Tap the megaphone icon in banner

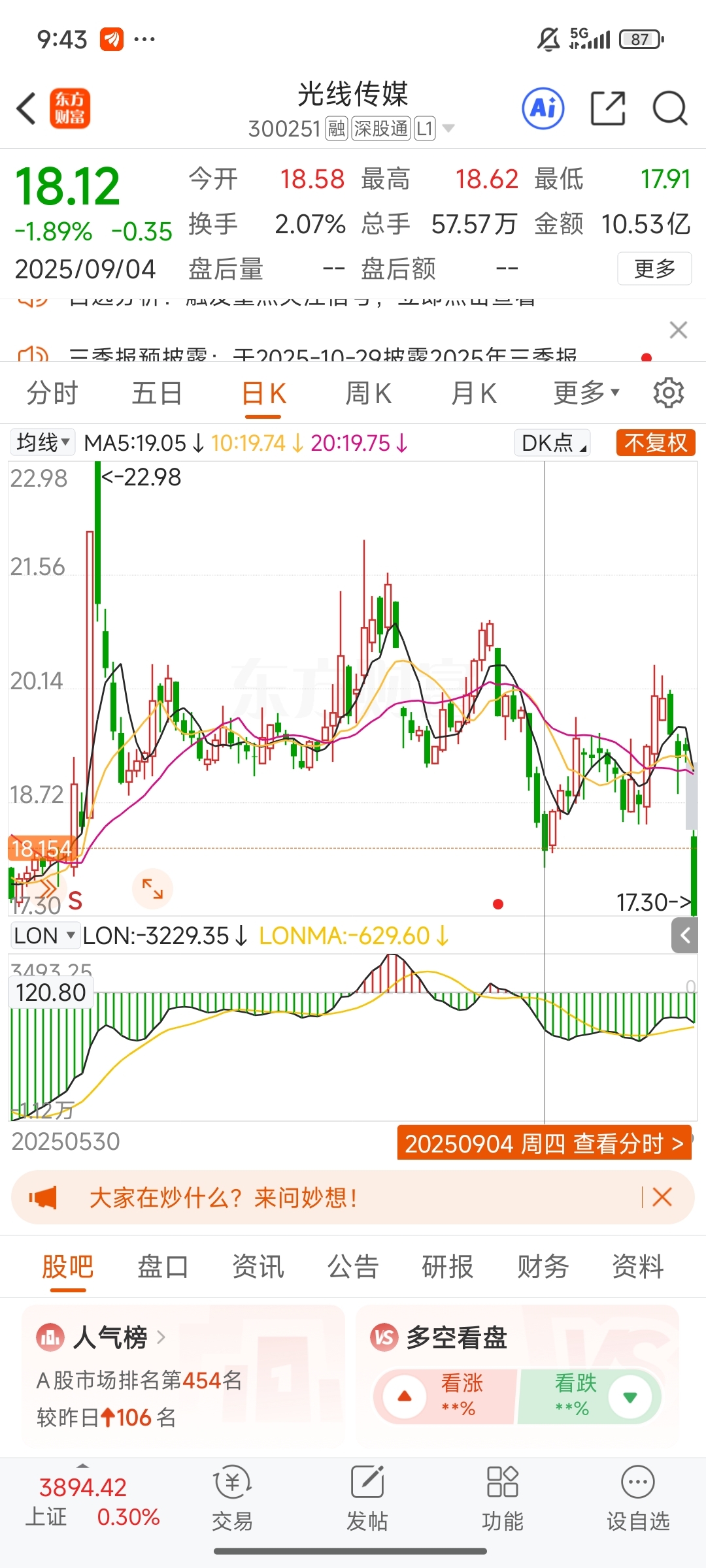pyautogui.click(x=43, y=1198)
